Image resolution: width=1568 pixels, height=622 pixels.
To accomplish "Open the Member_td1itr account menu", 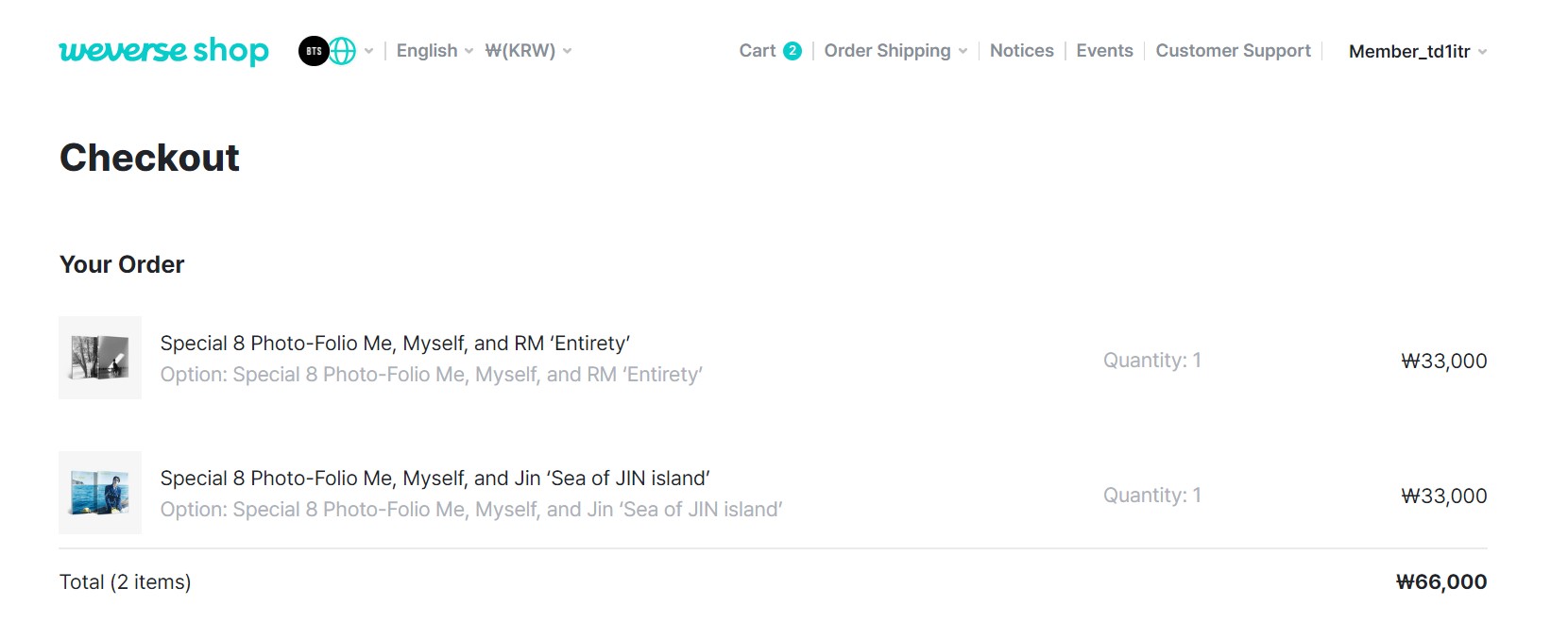I will point(1417,52).
